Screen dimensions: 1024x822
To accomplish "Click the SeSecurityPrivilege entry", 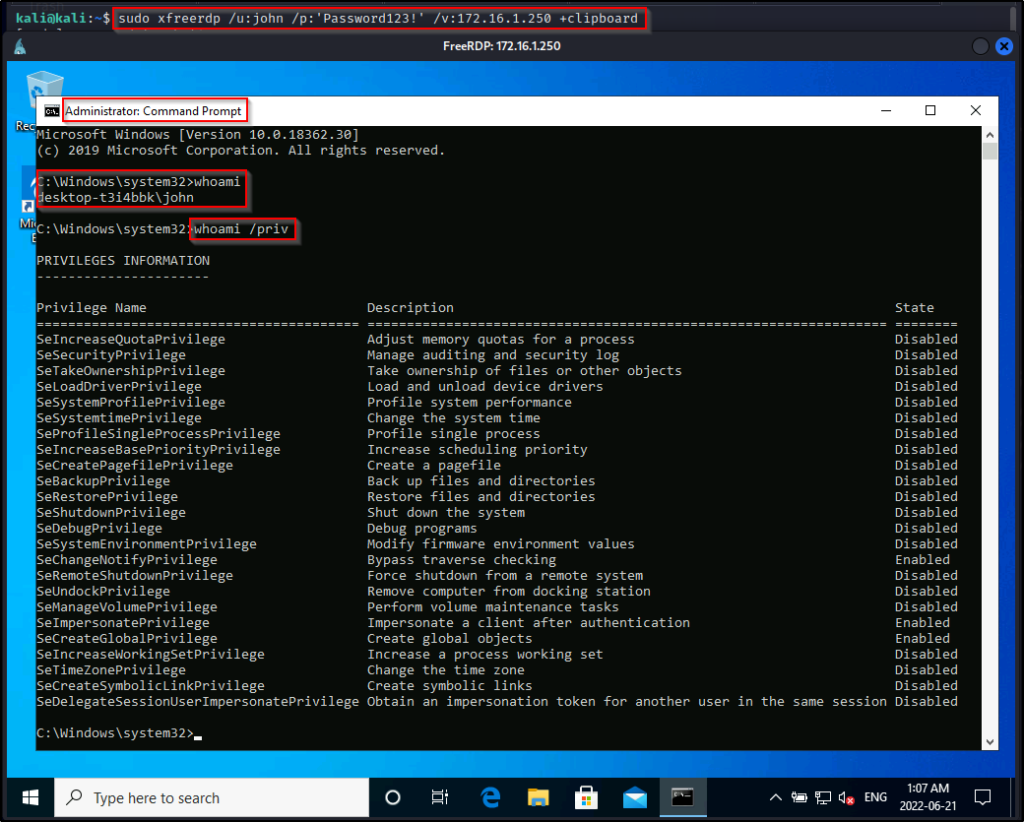I will pyautogui.click(x=111, y=355).
